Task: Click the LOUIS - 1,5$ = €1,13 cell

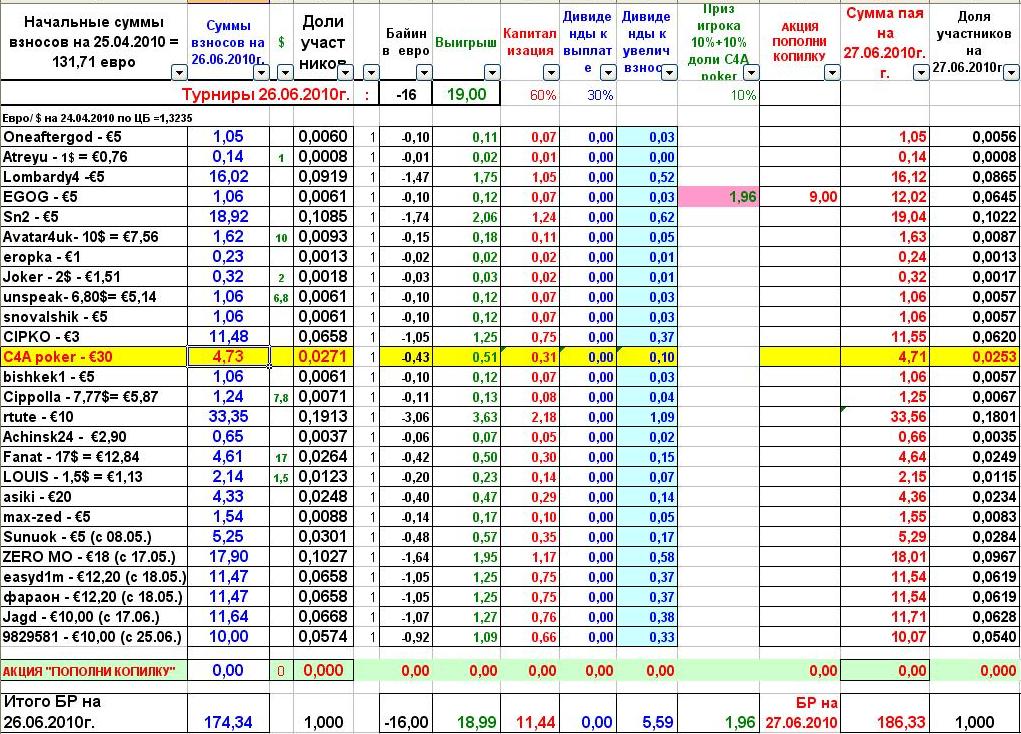Action: 94,477
